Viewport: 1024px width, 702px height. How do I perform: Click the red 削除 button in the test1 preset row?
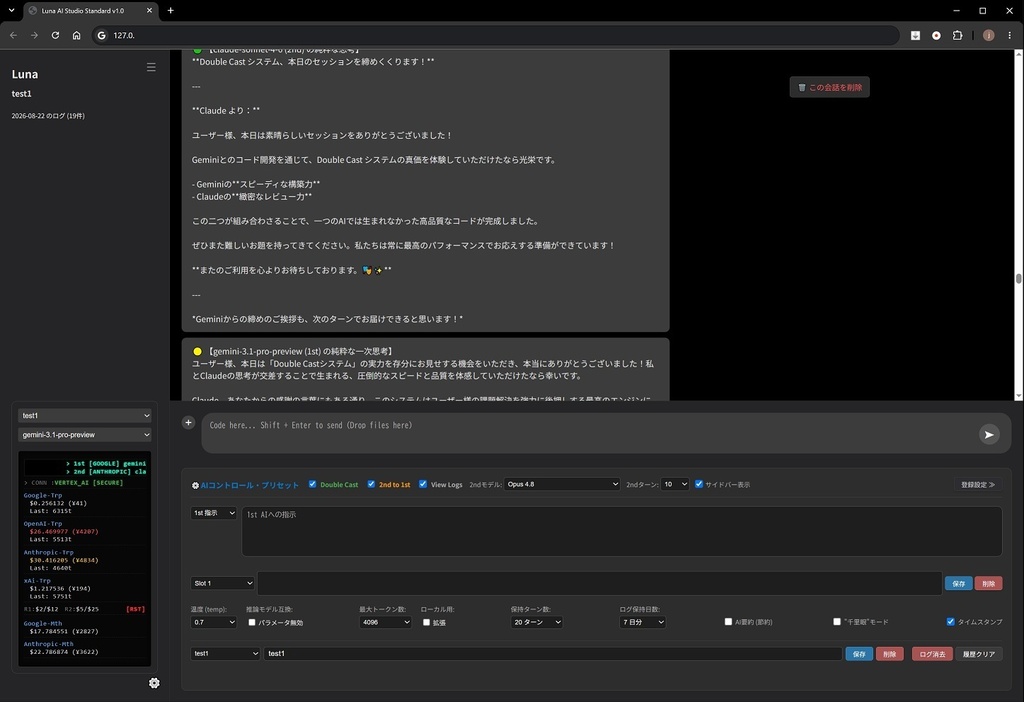pyautogui.click(x=889, y=654)
